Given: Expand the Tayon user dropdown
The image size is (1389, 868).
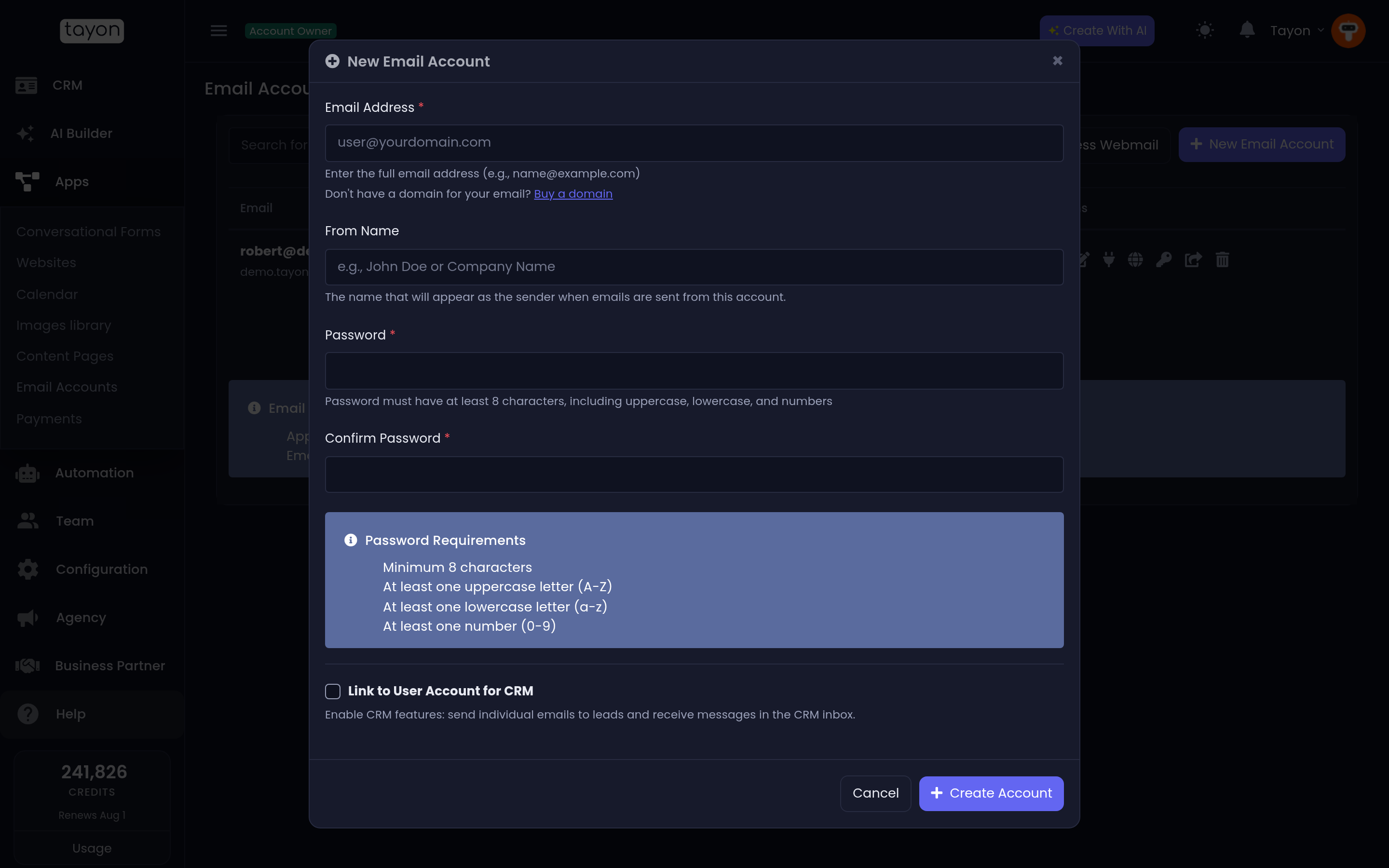Looking at the screenshot, I should pyautogui.click(x=1297, y=30).
